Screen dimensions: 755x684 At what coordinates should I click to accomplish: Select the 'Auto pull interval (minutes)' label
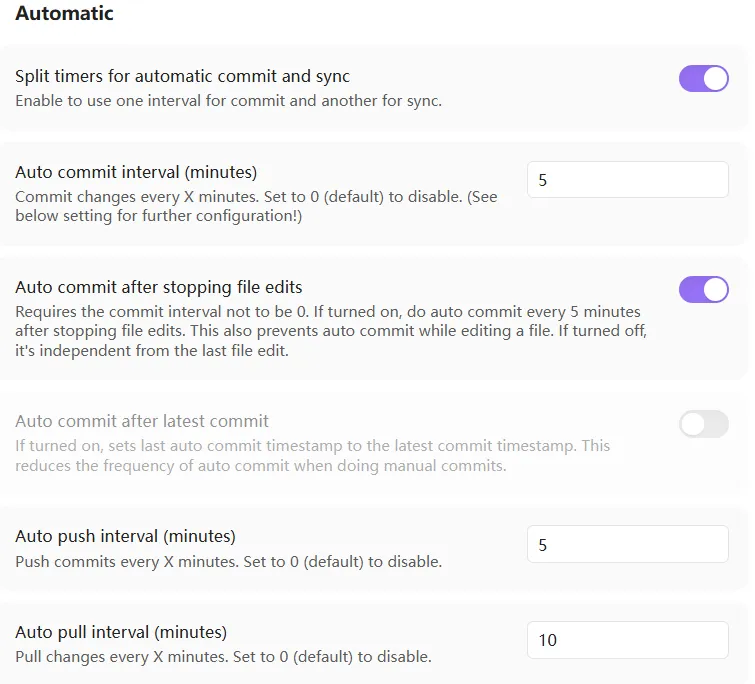pyautogui.click(x=121, y=632)
